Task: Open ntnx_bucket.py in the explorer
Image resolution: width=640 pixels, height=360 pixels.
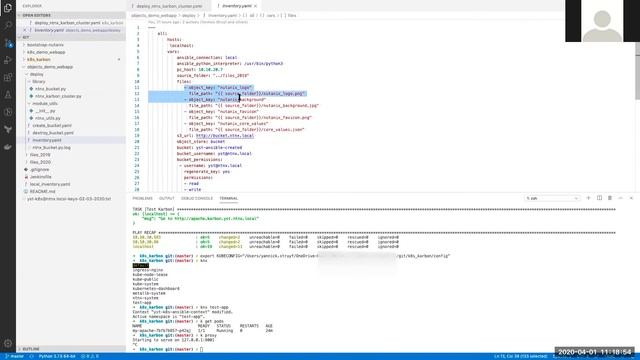Action: click(50, 89)
